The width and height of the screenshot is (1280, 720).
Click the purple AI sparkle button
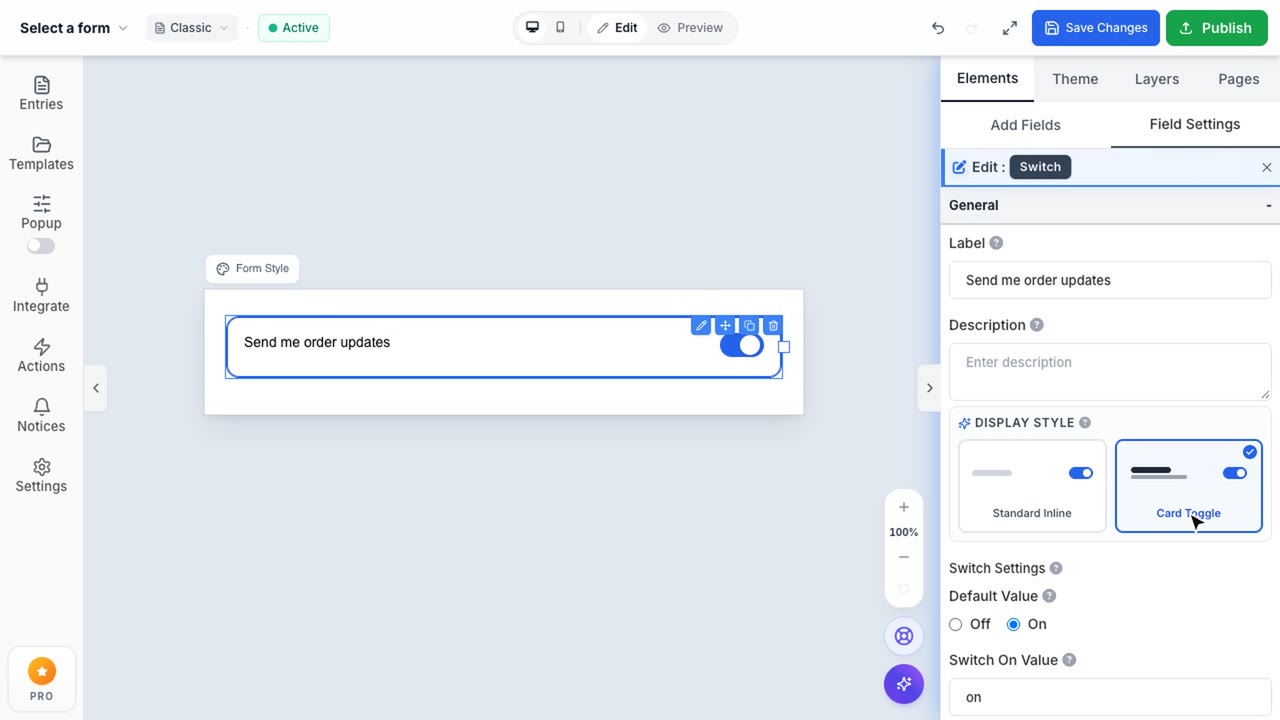[x=904, y=684]
